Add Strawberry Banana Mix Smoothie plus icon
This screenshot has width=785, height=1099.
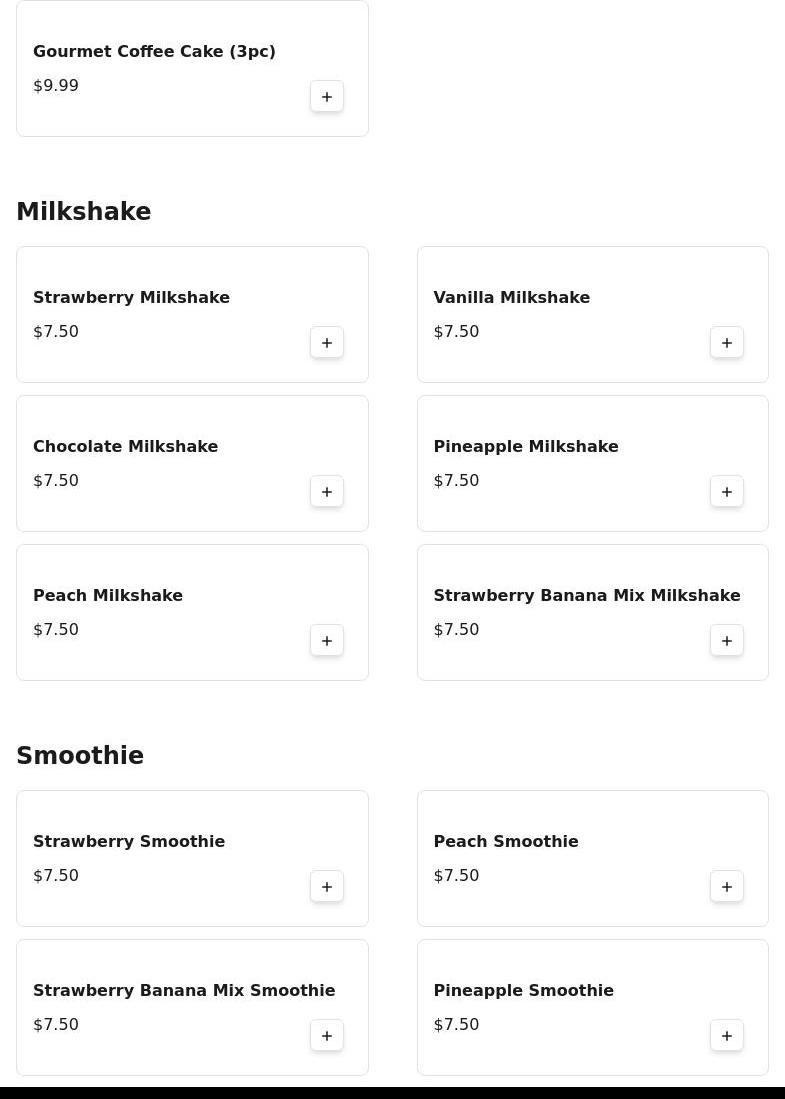327,1035
